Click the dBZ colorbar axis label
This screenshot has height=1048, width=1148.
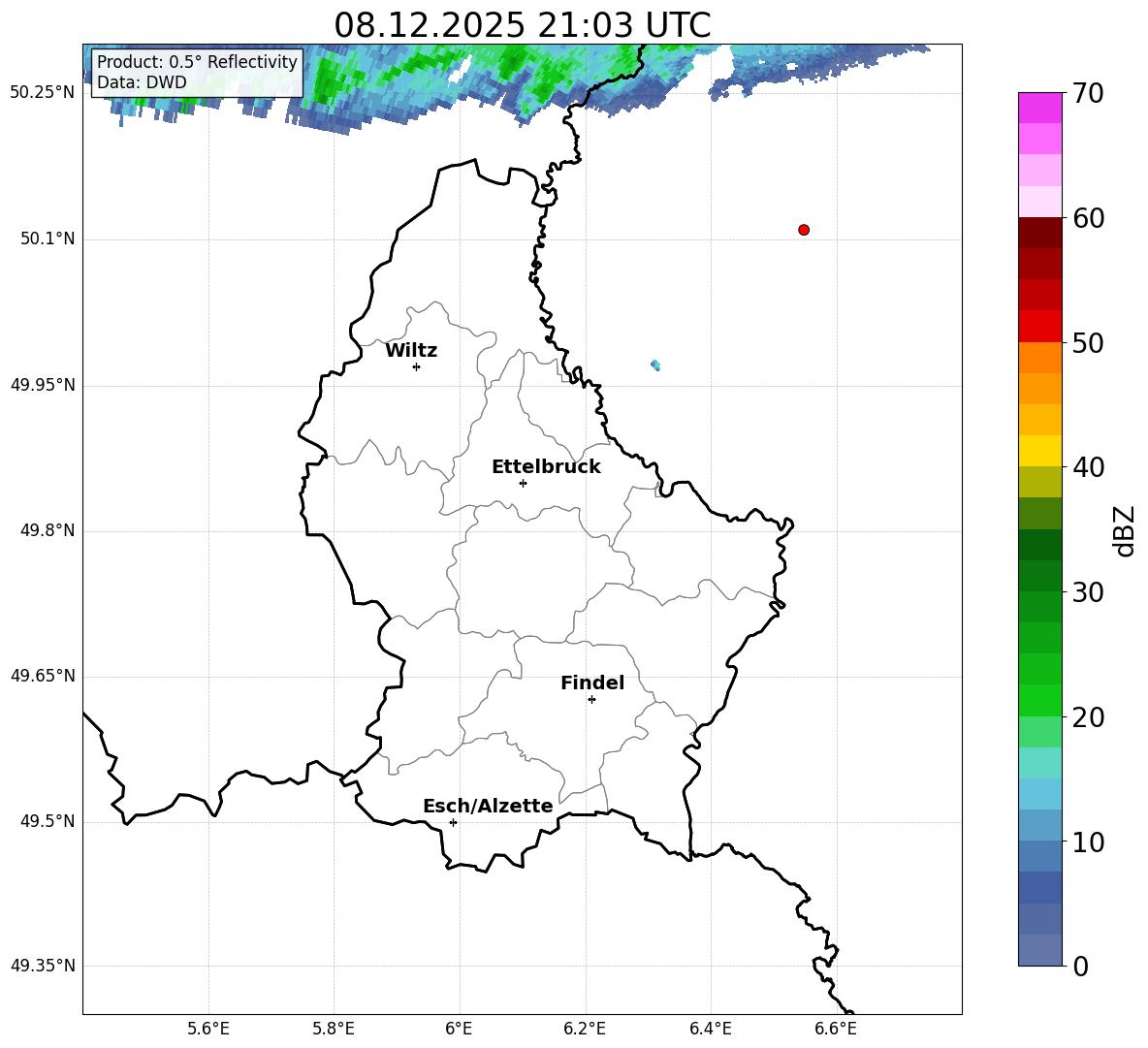(x=1125, y=530)
